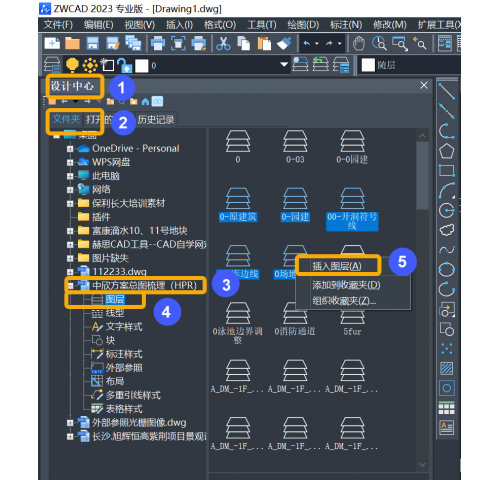Open the Undo history dropdown arrow

click(x=317, y=43)
